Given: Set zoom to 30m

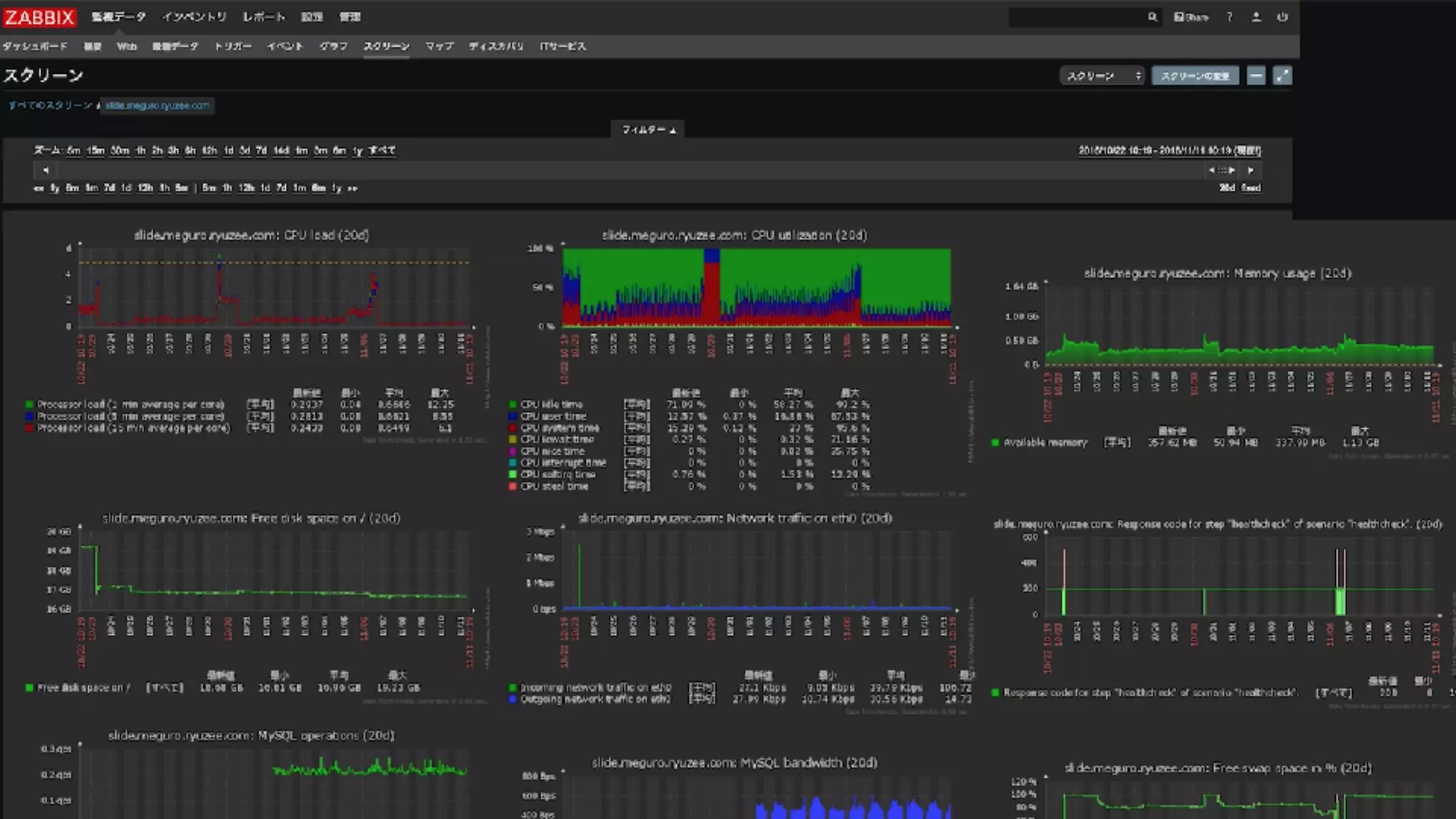Looking at the screenshot, I should pos(119,151).
